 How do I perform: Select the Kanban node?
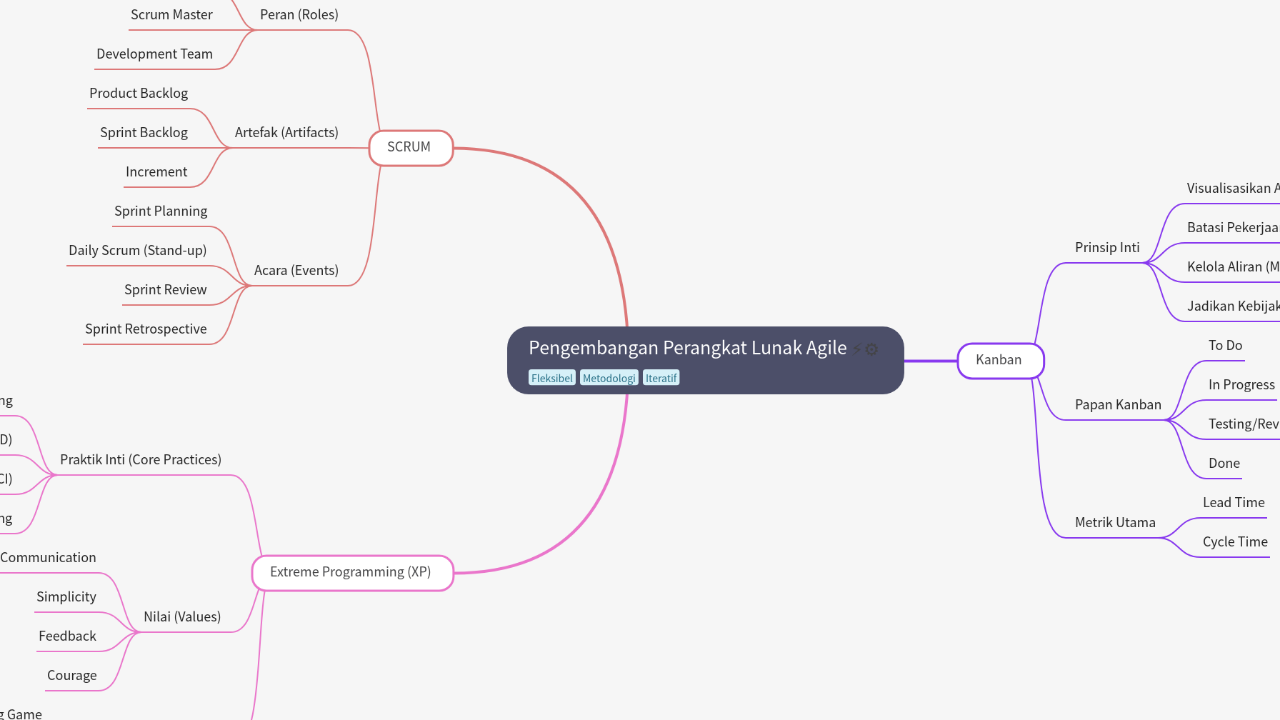click(x=999, y=360)
